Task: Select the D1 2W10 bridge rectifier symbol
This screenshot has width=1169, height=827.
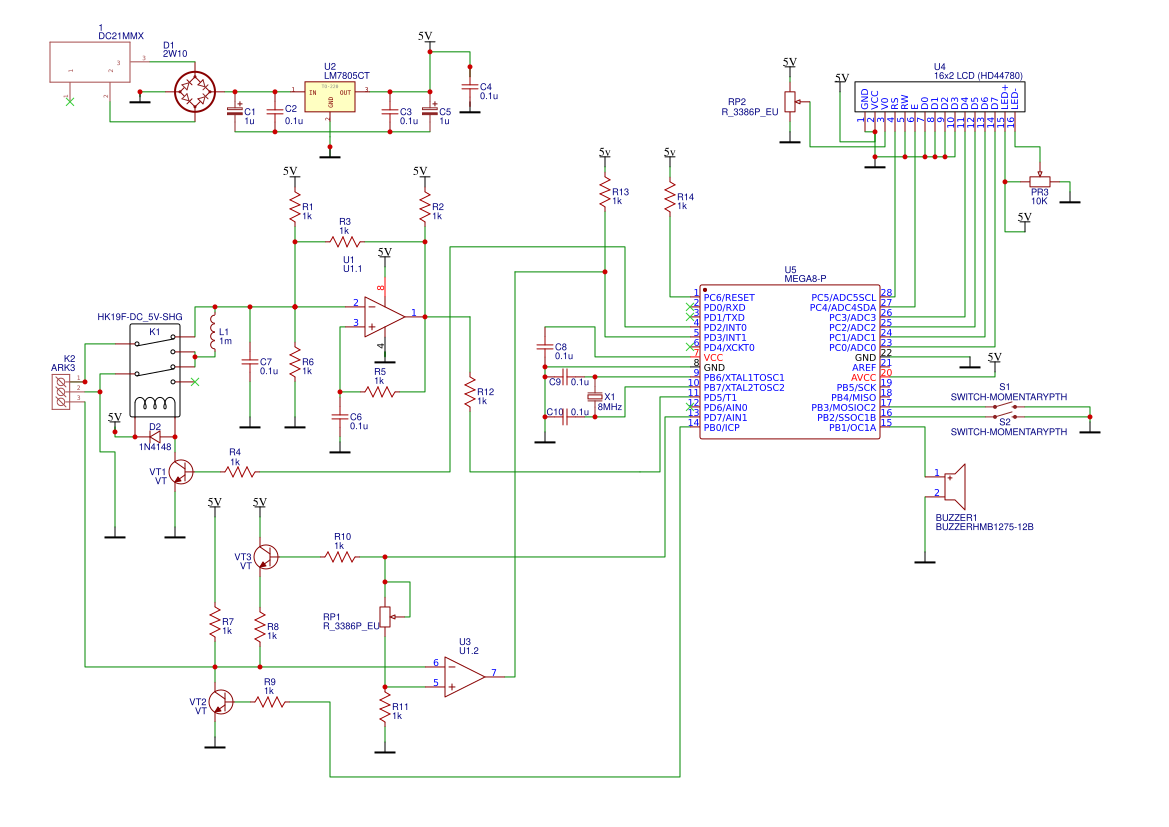Action: point(195,92)
